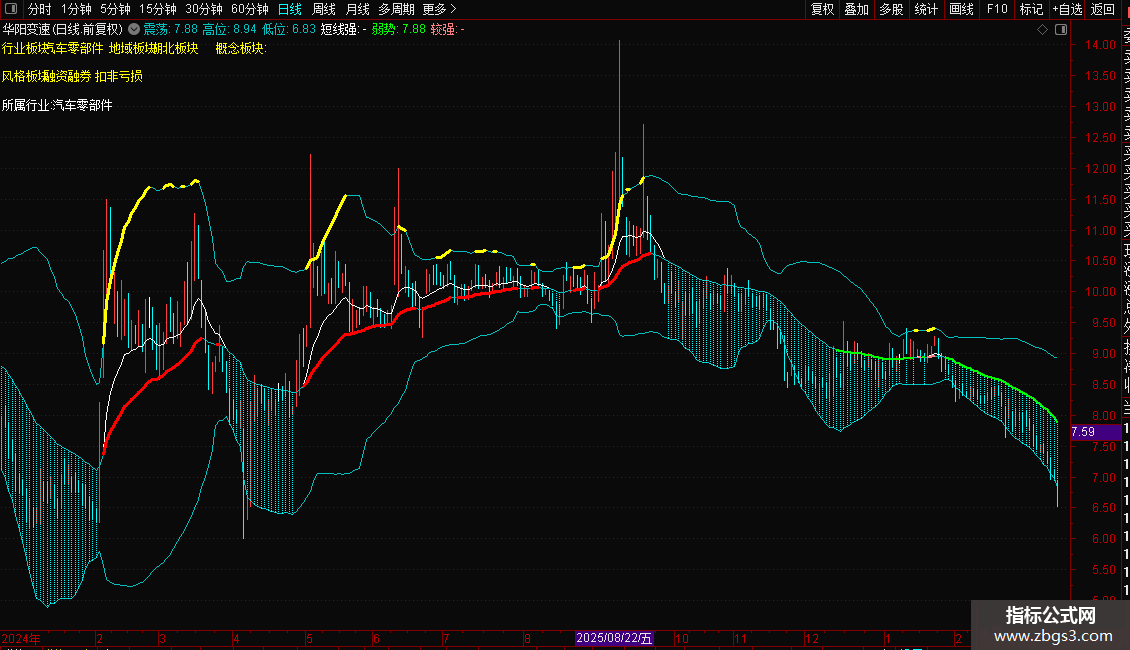
Task: Select the 15分钟 period tab
Action: click(157, 9)
